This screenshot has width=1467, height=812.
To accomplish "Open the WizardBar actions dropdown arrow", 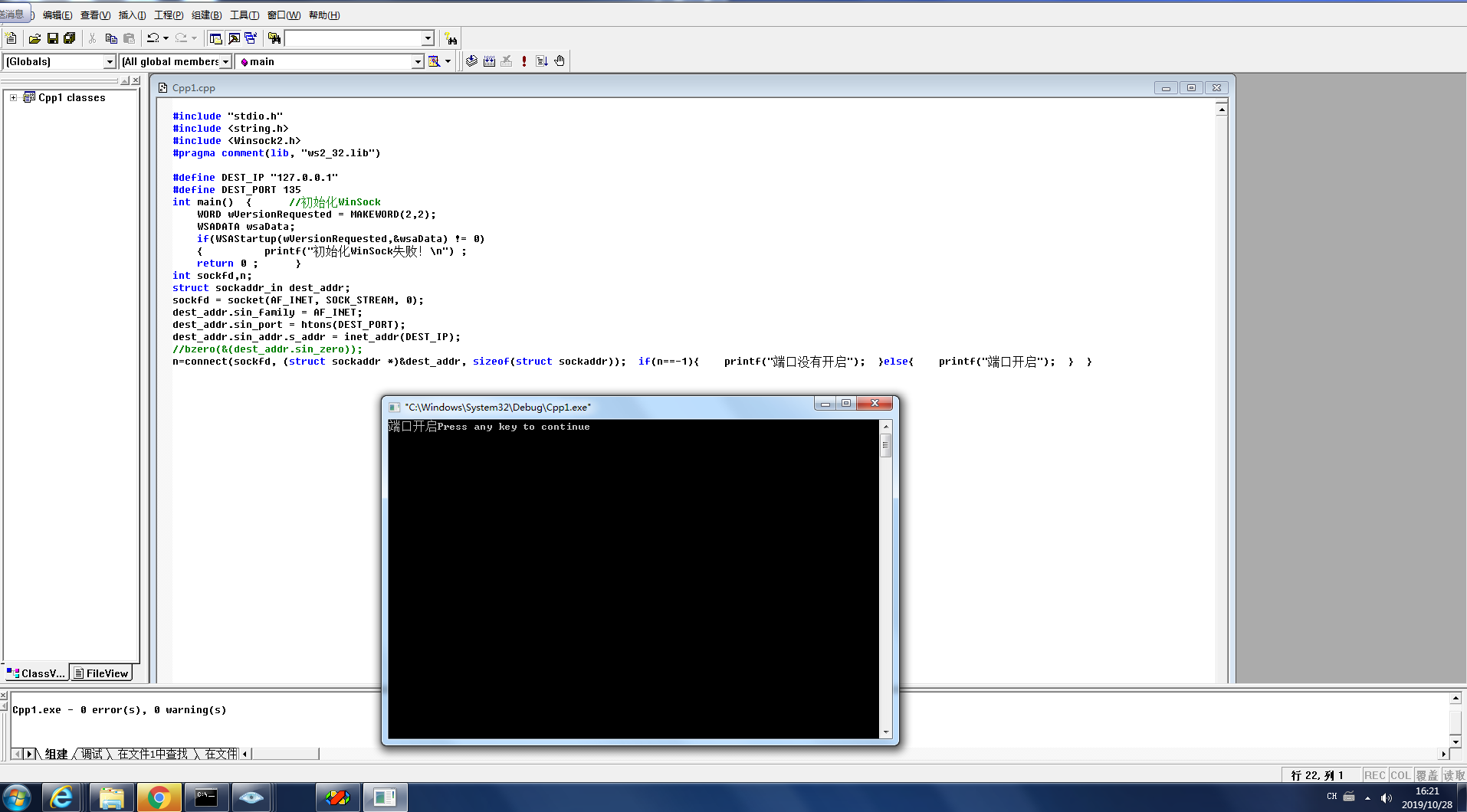I will coord(448,61).
